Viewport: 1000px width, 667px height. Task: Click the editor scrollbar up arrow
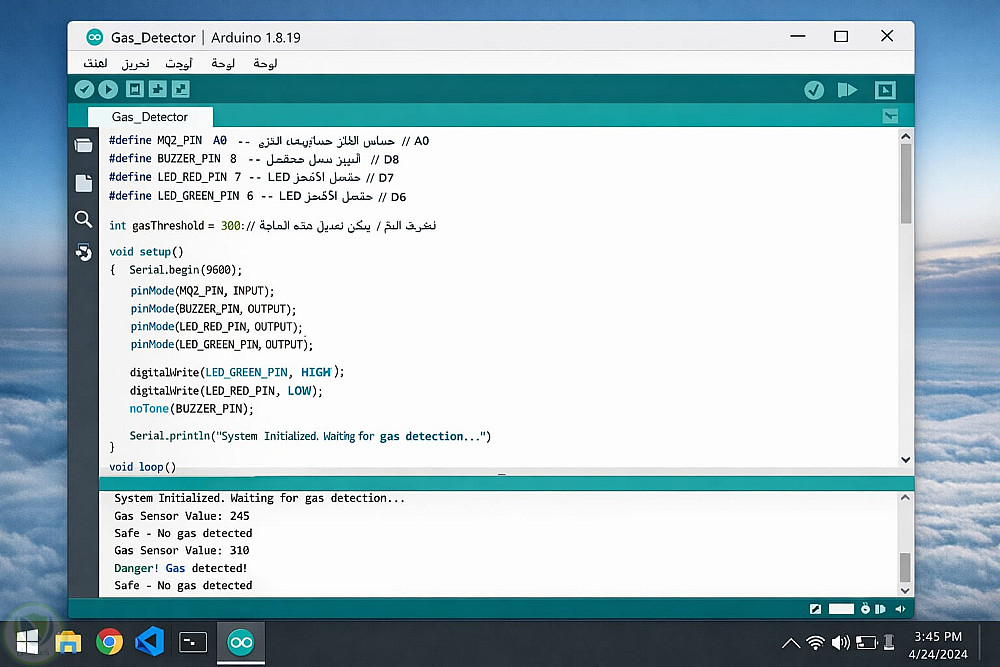906,136
